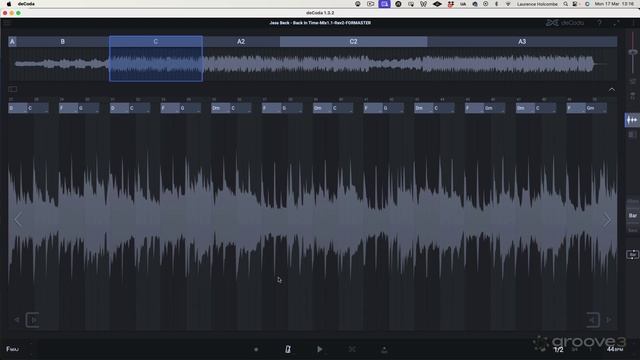Select section C2 in the song structure bar
The image size is (640, 360).
point(353,42)
